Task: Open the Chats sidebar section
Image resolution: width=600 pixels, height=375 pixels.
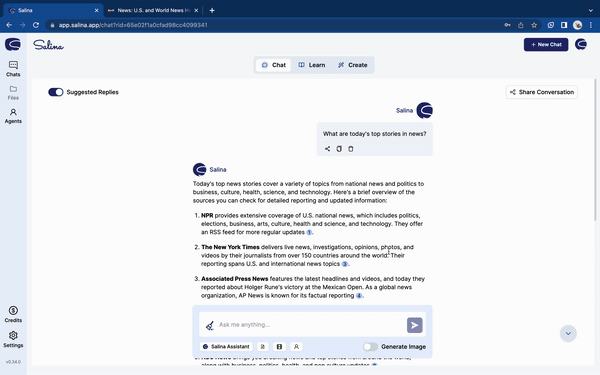Action: tap(13, 69)
